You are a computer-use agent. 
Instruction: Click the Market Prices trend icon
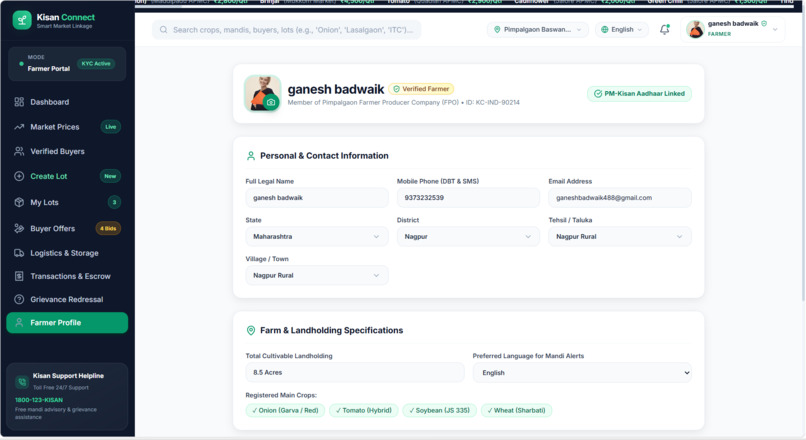(x=19, y=127)
